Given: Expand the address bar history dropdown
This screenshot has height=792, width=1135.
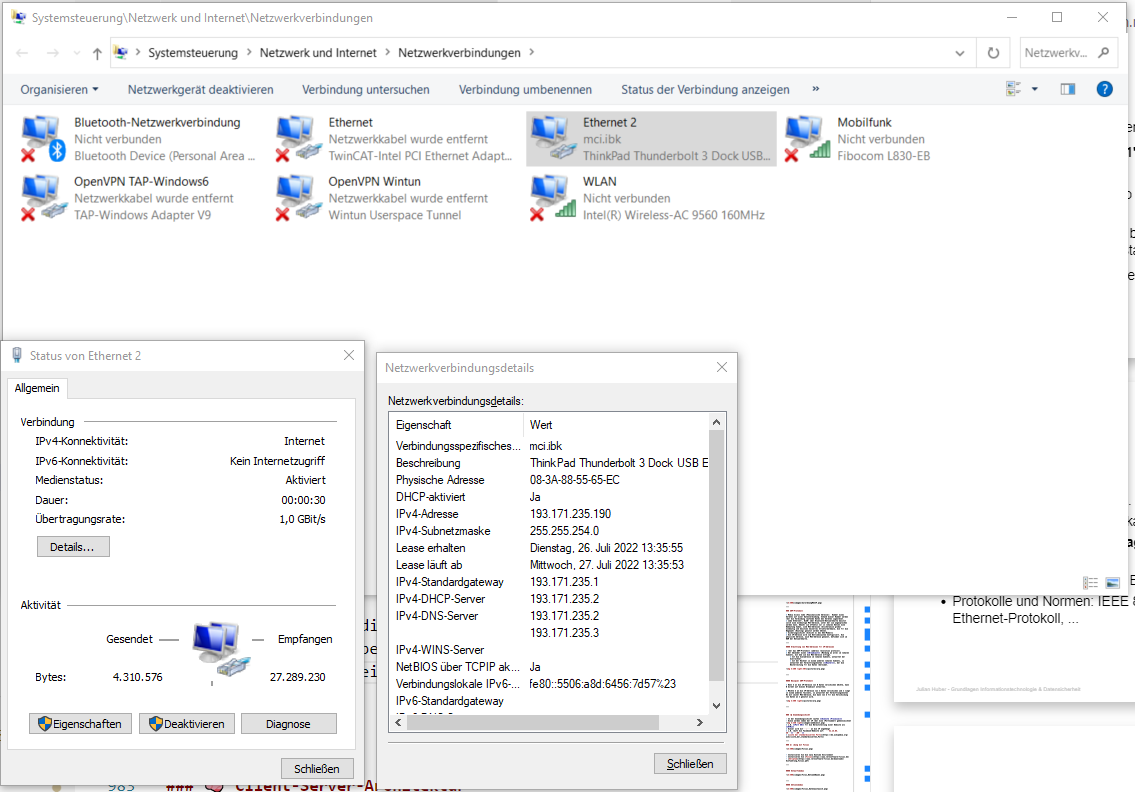Looking at the screenshot, I should point(960,53).
